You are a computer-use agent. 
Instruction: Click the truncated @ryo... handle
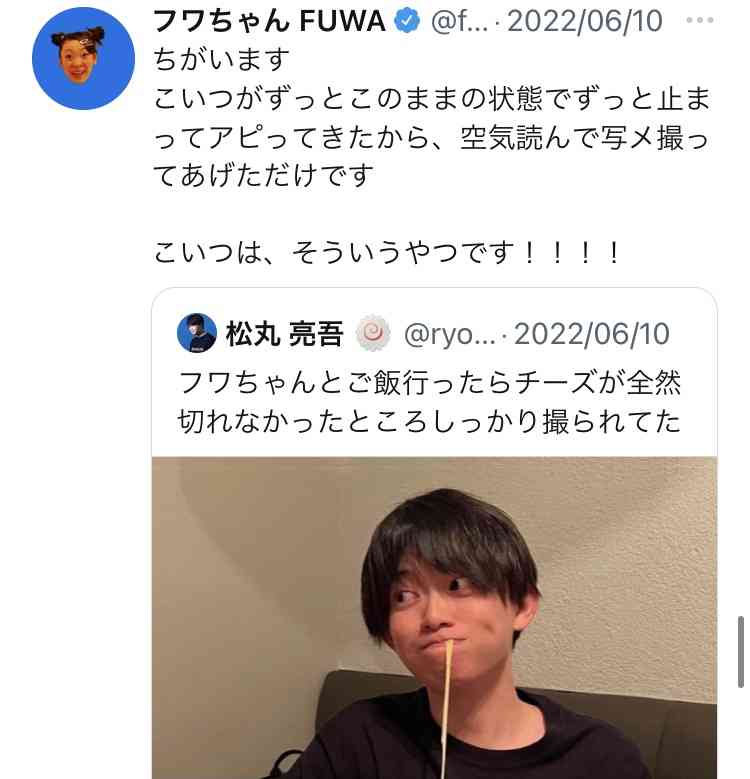pyautogui.click(x=450, y=334)
